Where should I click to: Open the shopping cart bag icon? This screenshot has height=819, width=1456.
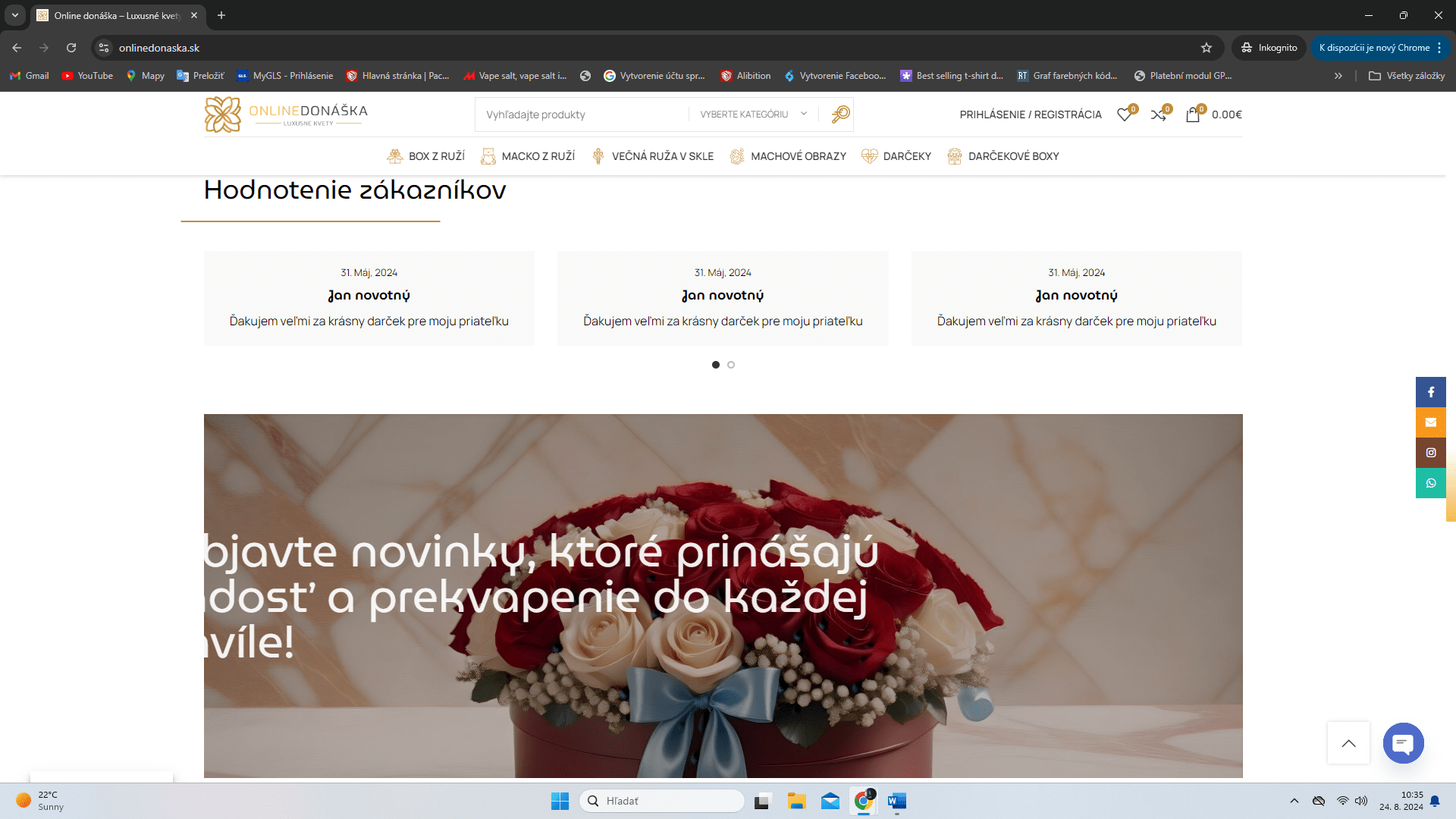point(1193,115)
